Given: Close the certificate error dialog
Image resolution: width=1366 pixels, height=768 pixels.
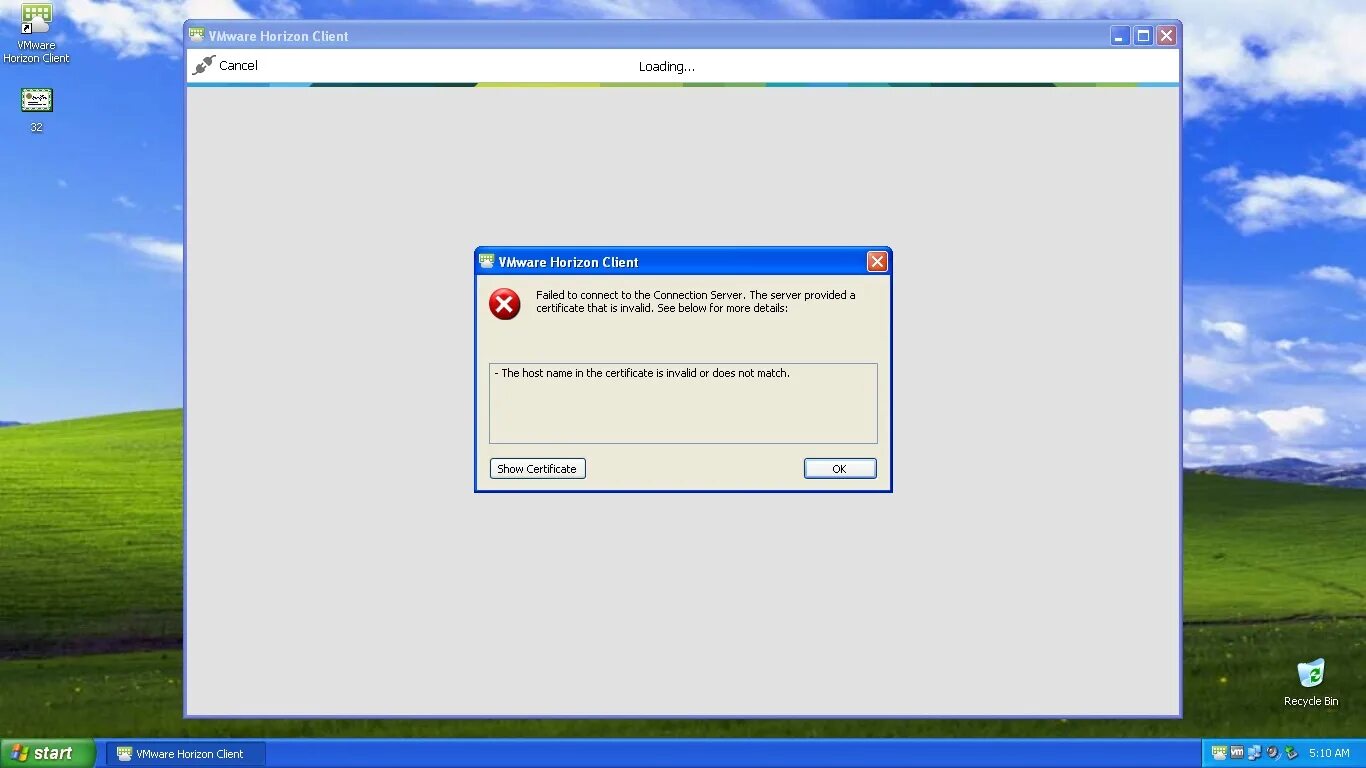Looking at the screenshot, I should 877,262.
